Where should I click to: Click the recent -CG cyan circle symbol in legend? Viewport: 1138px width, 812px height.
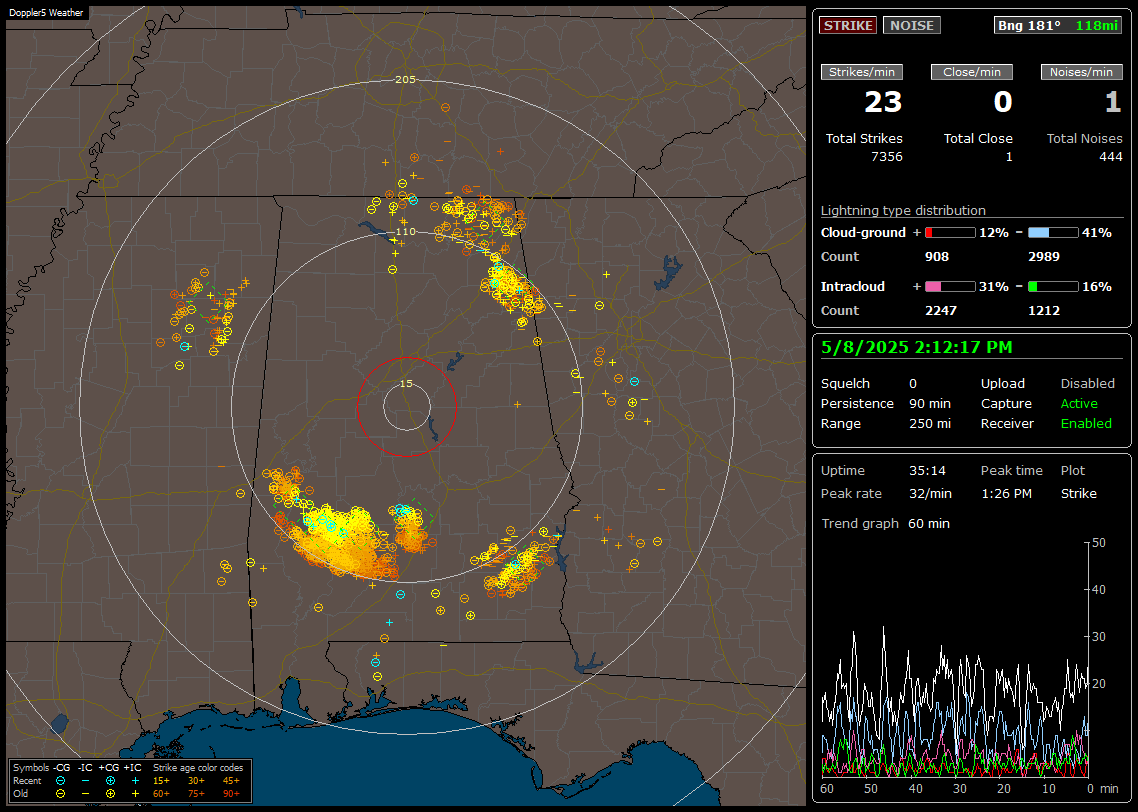click(61, 781)
